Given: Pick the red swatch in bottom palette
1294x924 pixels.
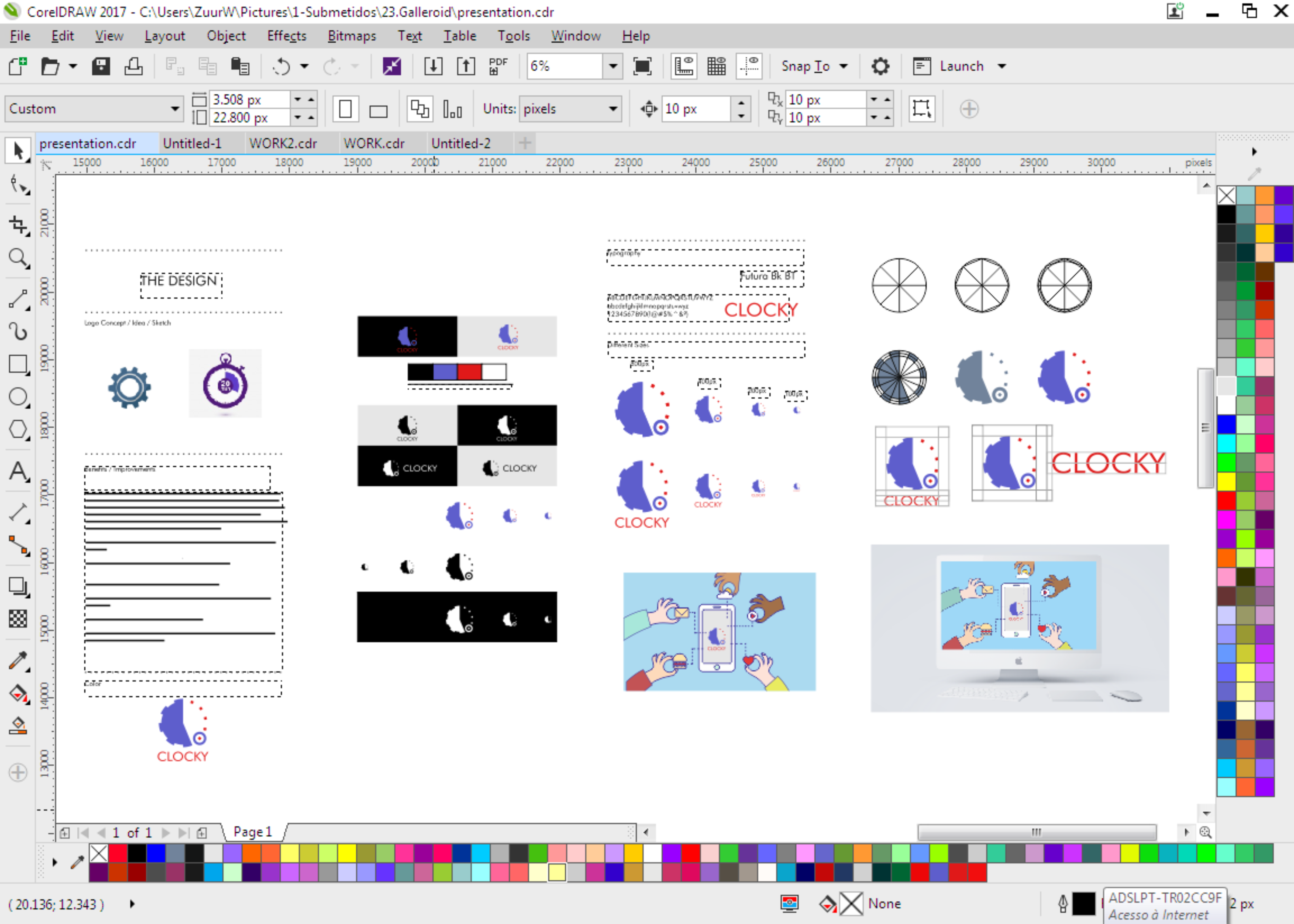Looking at the screenshot, I should 118,853.
